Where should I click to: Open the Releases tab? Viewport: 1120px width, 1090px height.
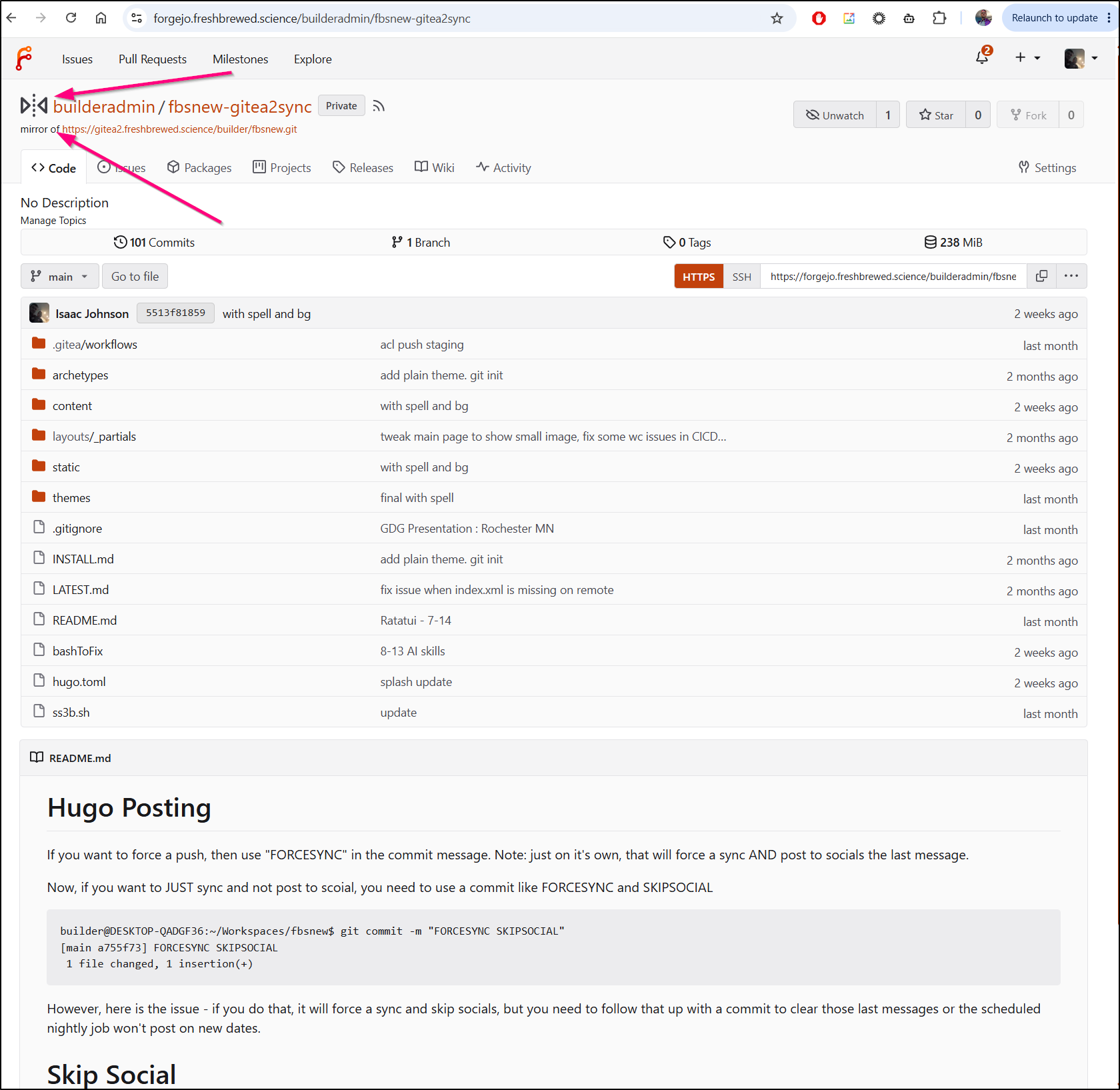point(363,168)
